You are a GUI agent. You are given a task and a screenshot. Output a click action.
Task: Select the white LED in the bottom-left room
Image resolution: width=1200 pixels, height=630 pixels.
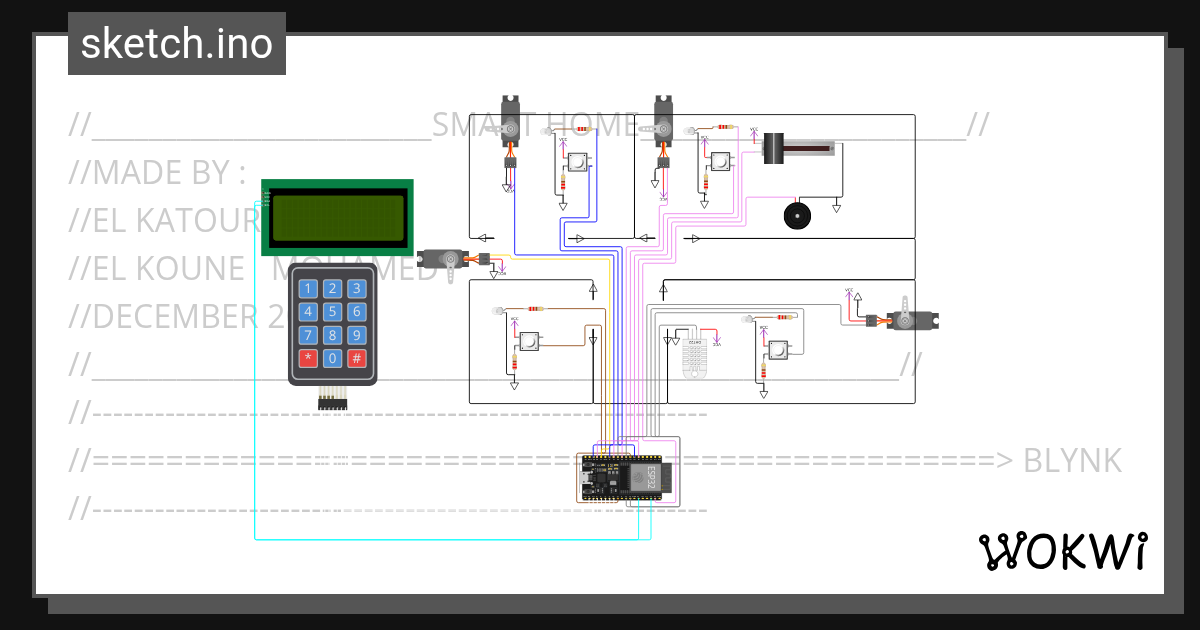[497, 311]
